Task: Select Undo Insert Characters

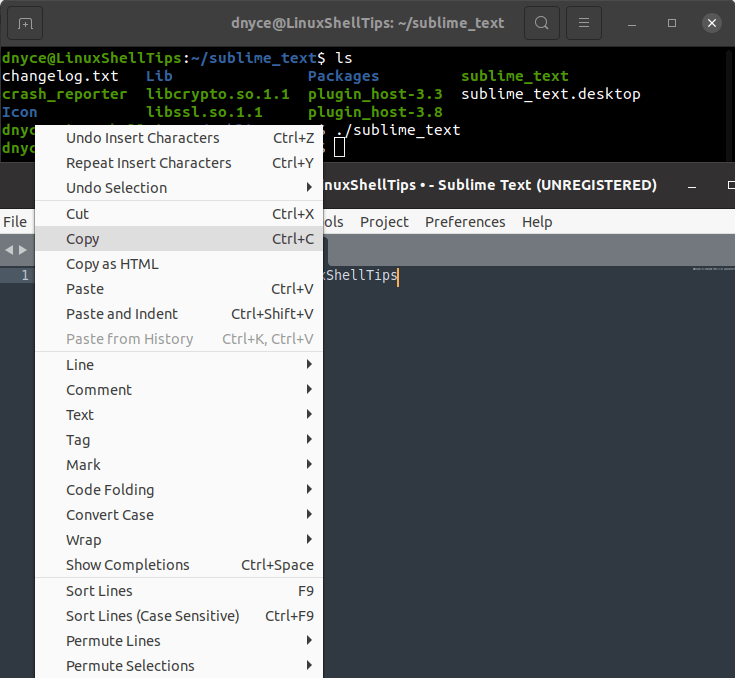Action: (x=179, y=138)
